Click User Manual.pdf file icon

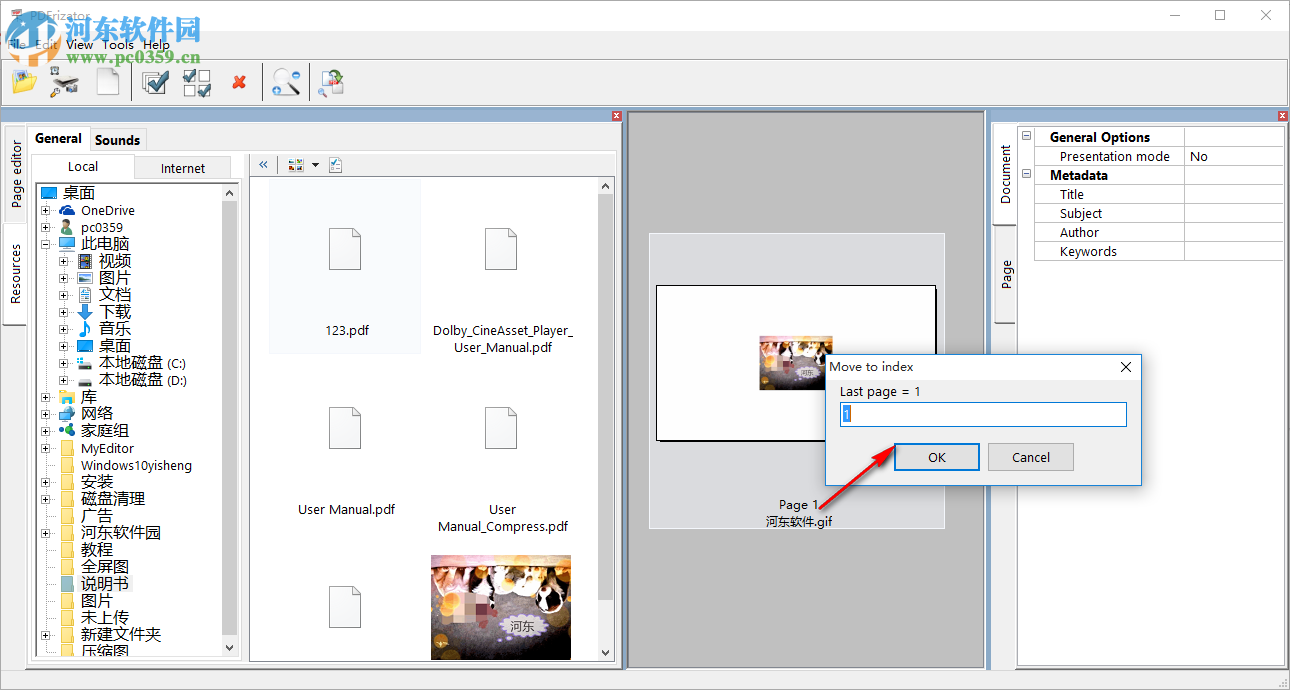pos(345,428)
